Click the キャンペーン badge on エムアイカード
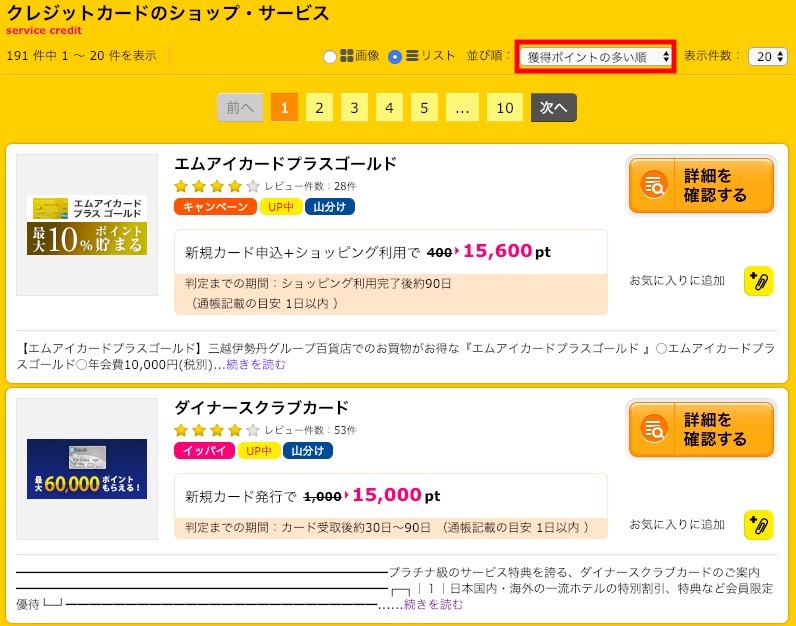 pos(215,207)
